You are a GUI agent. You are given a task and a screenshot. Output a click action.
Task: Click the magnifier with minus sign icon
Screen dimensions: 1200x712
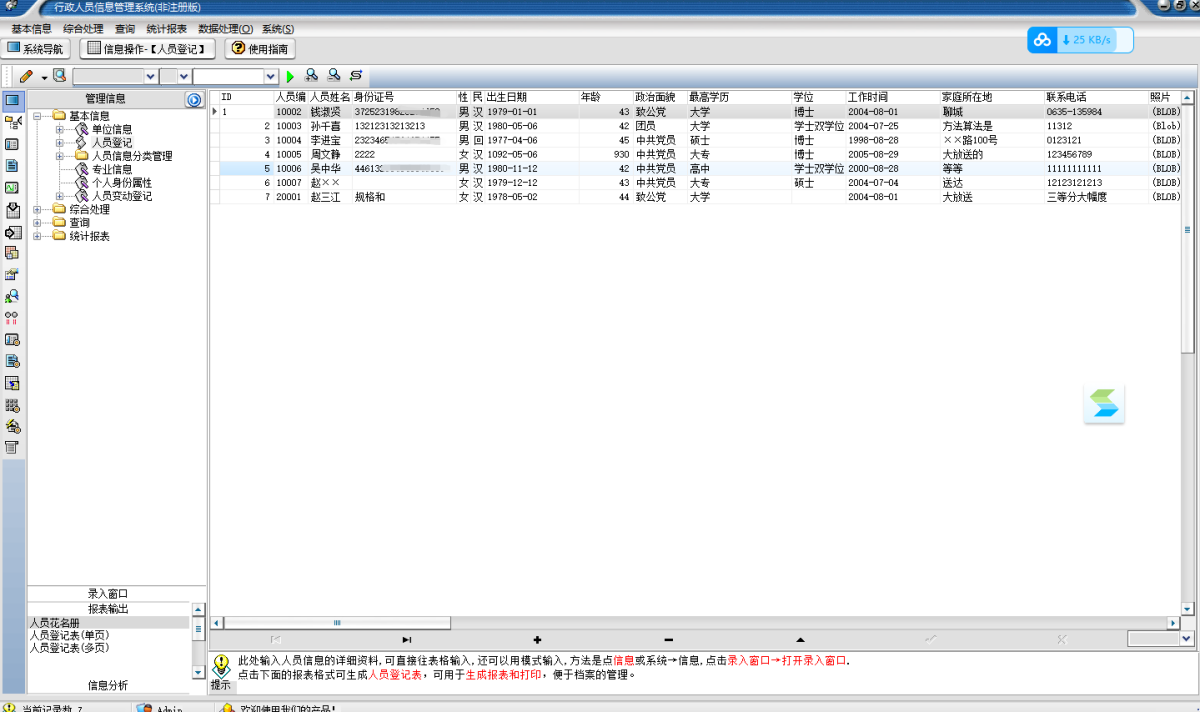pyautogui.click(x=333, y=76)
